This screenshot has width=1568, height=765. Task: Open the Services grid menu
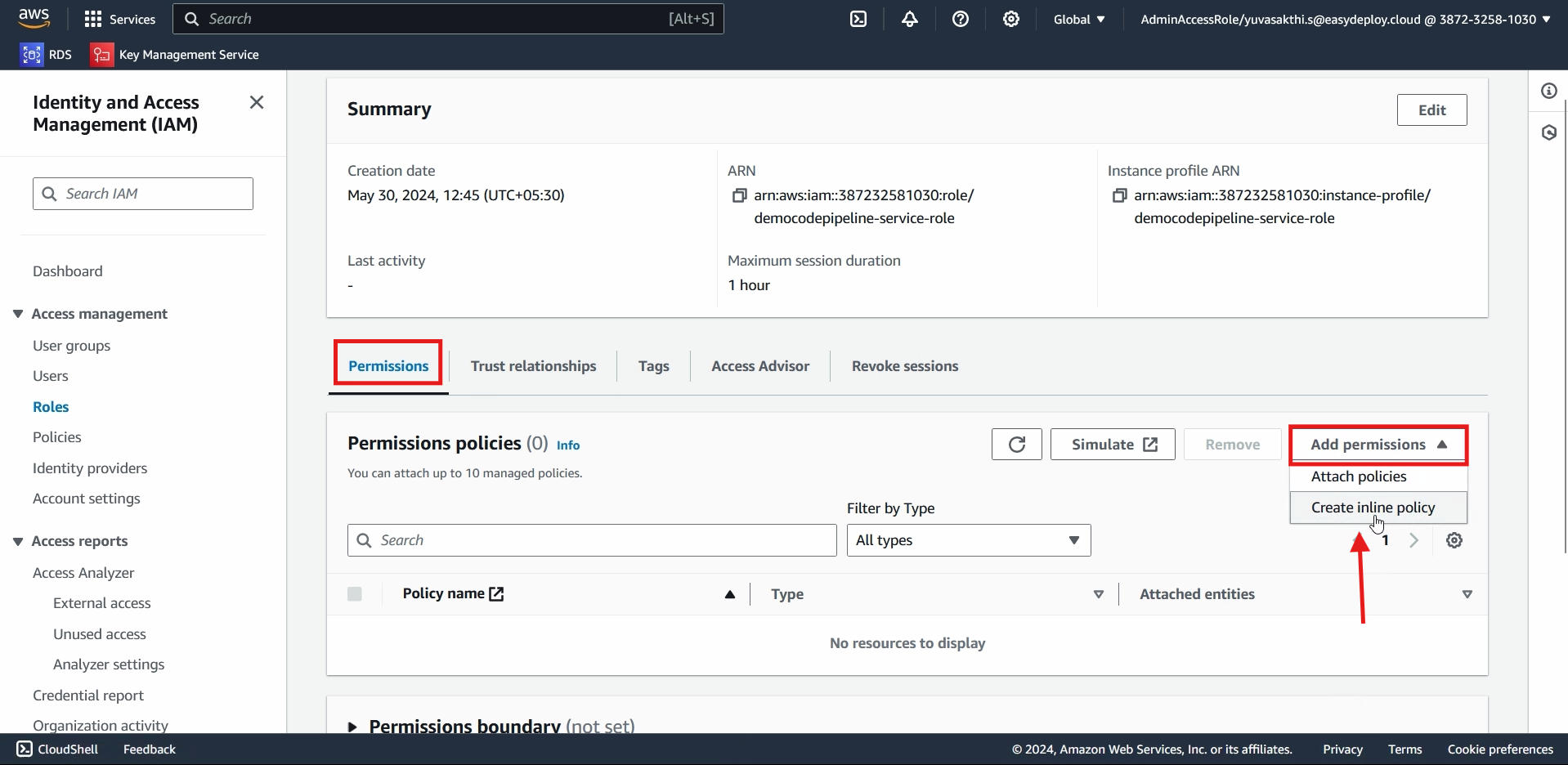click(120, 19)
